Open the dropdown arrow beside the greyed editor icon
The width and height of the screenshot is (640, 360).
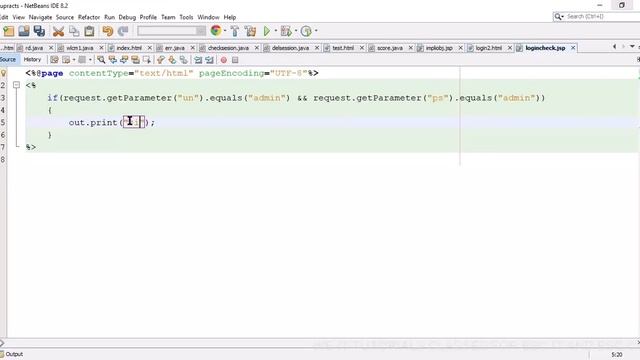coord(90,60)
